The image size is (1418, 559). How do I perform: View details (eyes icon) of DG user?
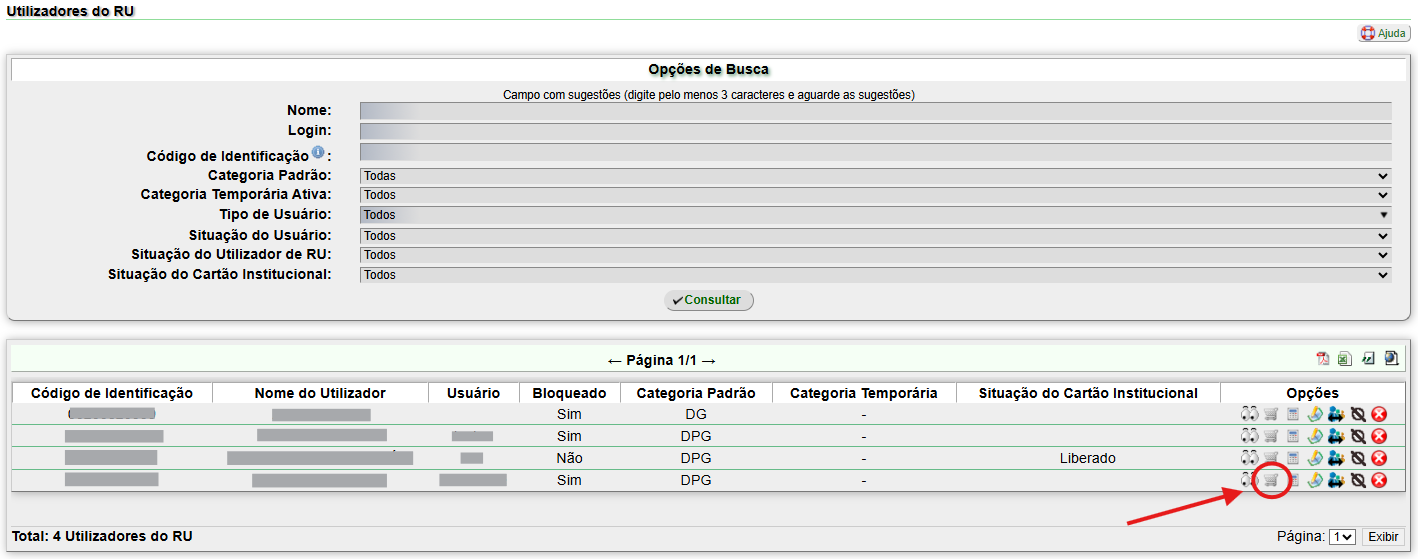[1249, 414]
